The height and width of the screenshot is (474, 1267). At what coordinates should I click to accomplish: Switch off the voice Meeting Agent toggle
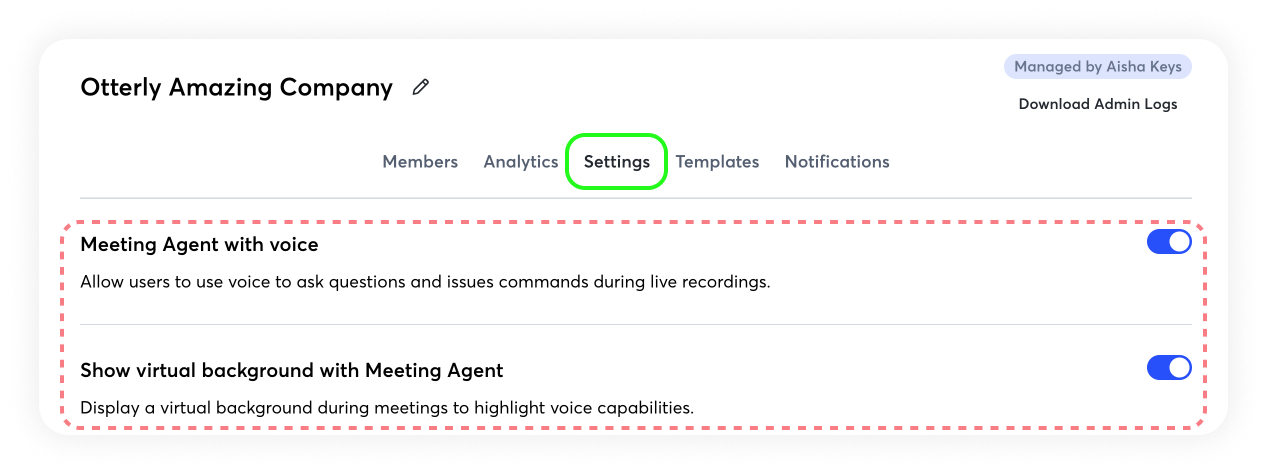pos(1168,242)
